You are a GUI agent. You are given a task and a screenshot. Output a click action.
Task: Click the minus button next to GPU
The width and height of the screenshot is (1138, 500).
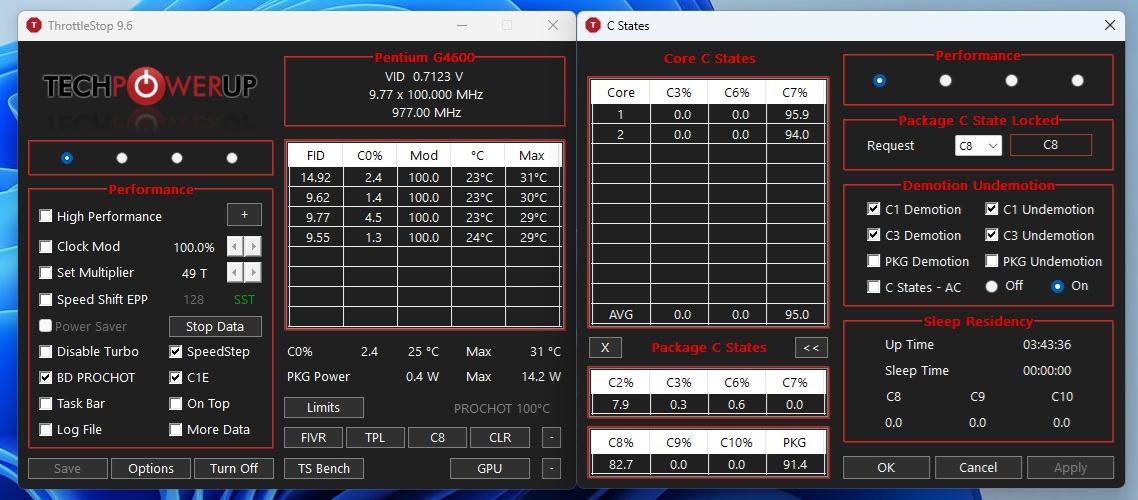[551, 468]
